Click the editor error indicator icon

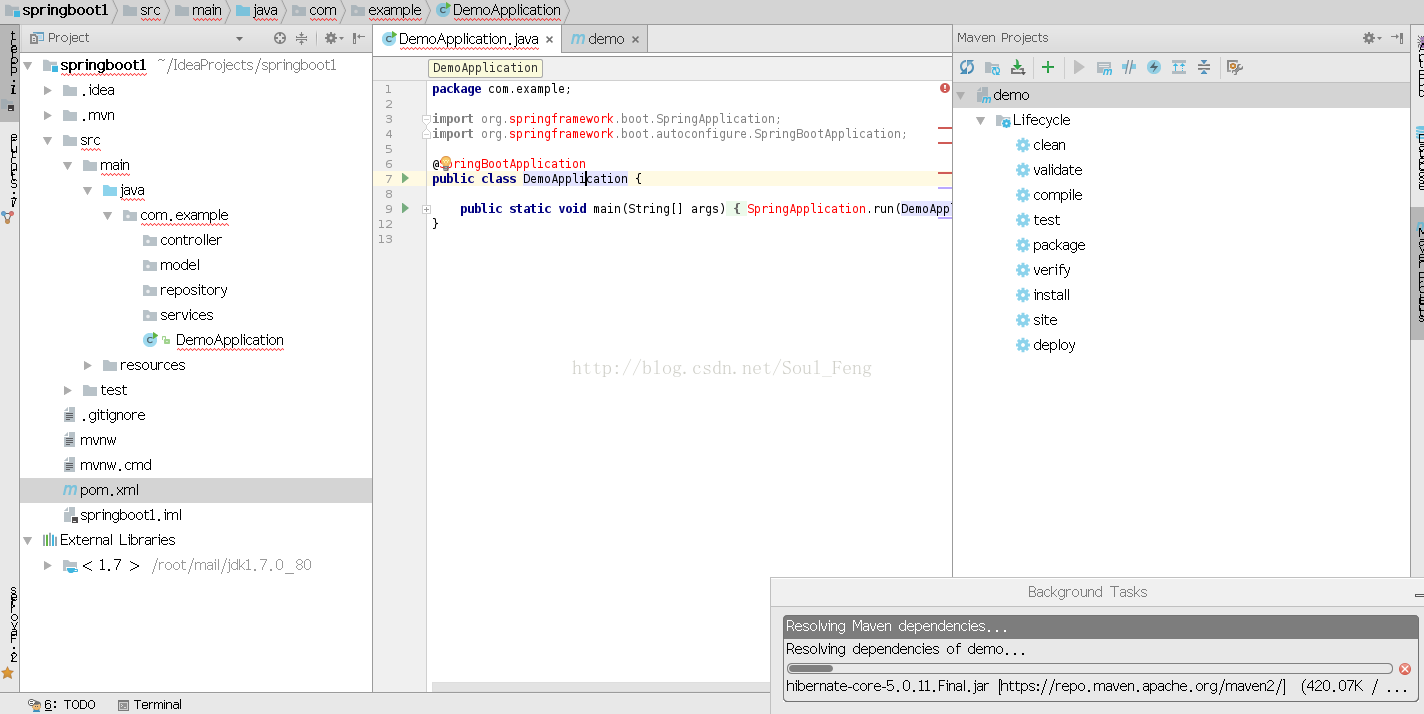945,88
